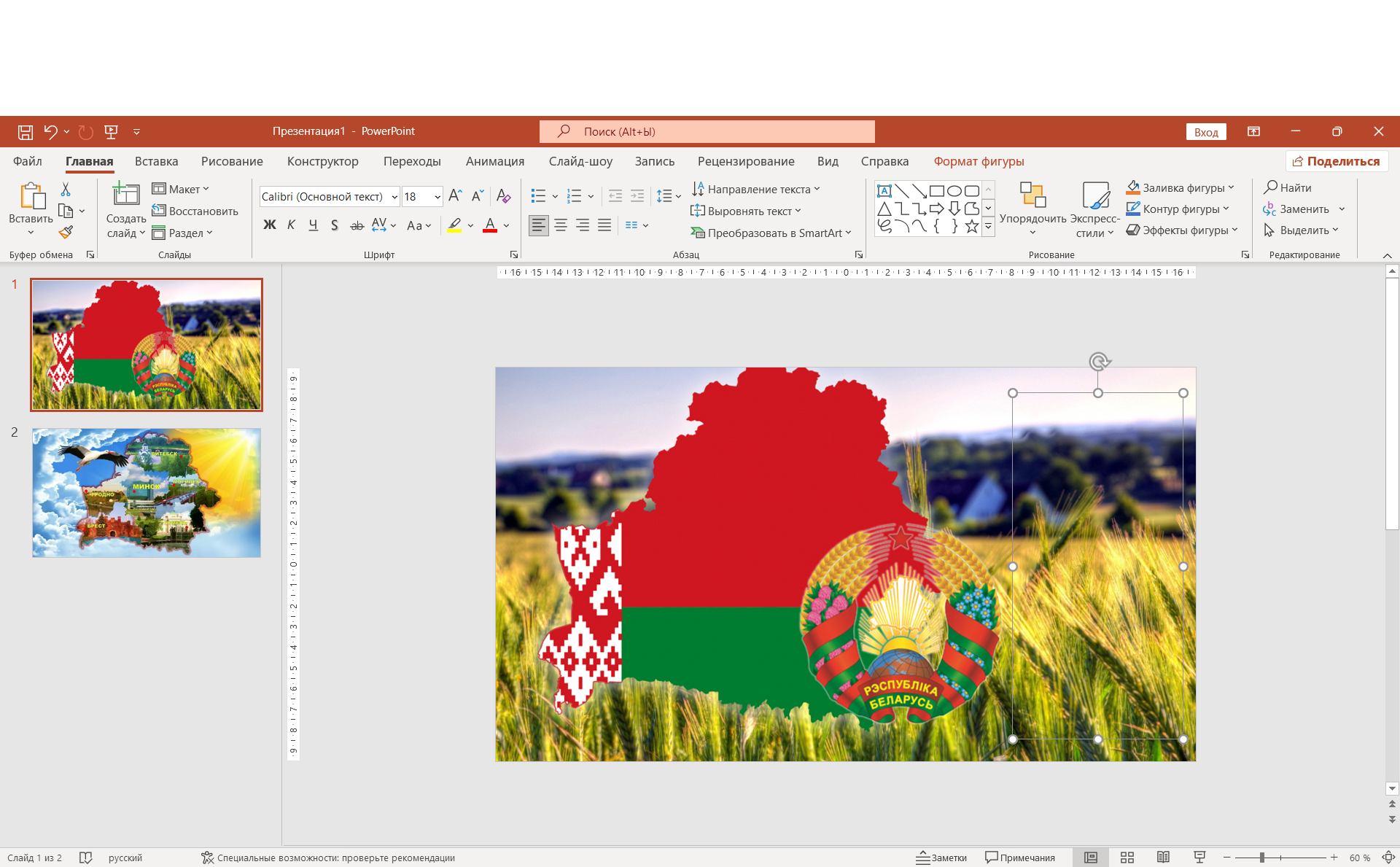Increase list indent level

tap(637, 196)
